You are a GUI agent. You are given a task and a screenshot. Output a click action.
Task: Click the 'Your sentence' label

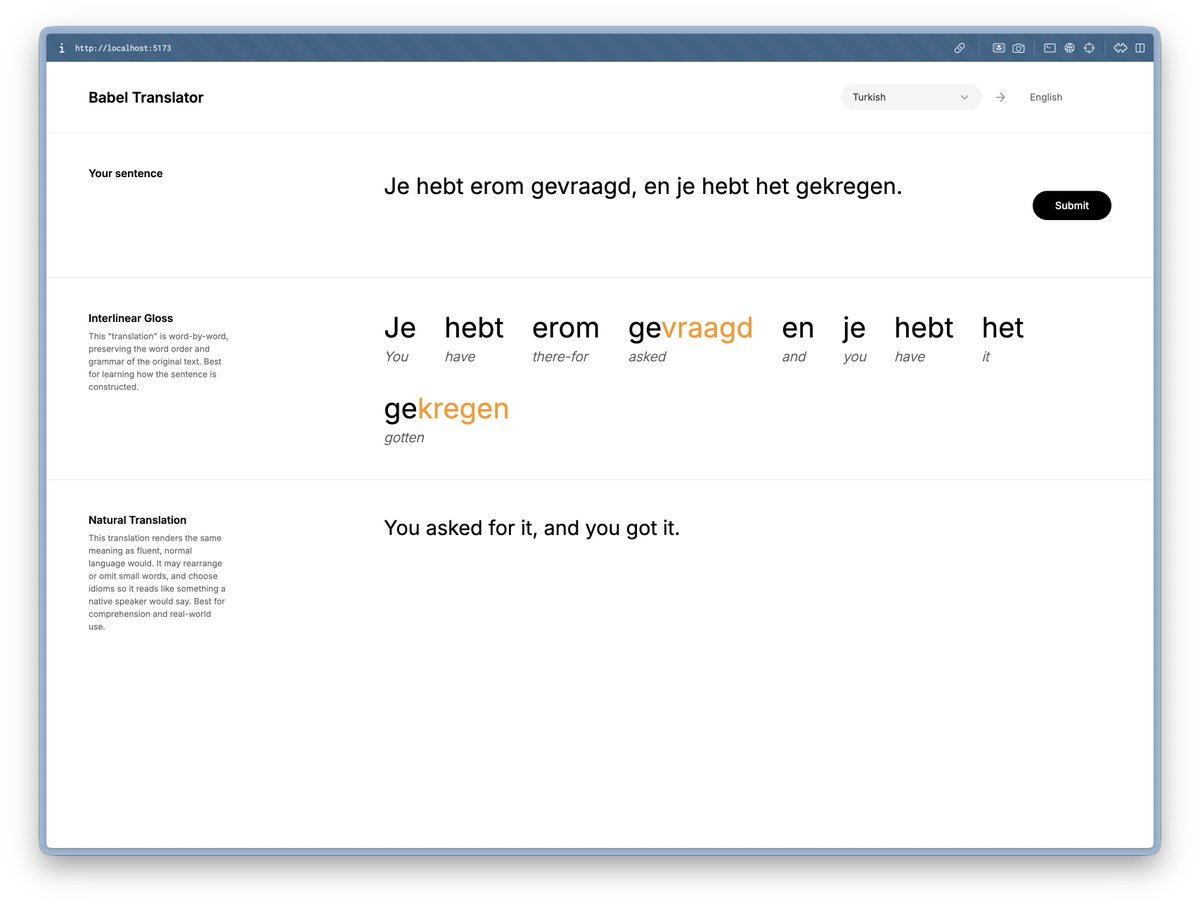coord(125,173)
